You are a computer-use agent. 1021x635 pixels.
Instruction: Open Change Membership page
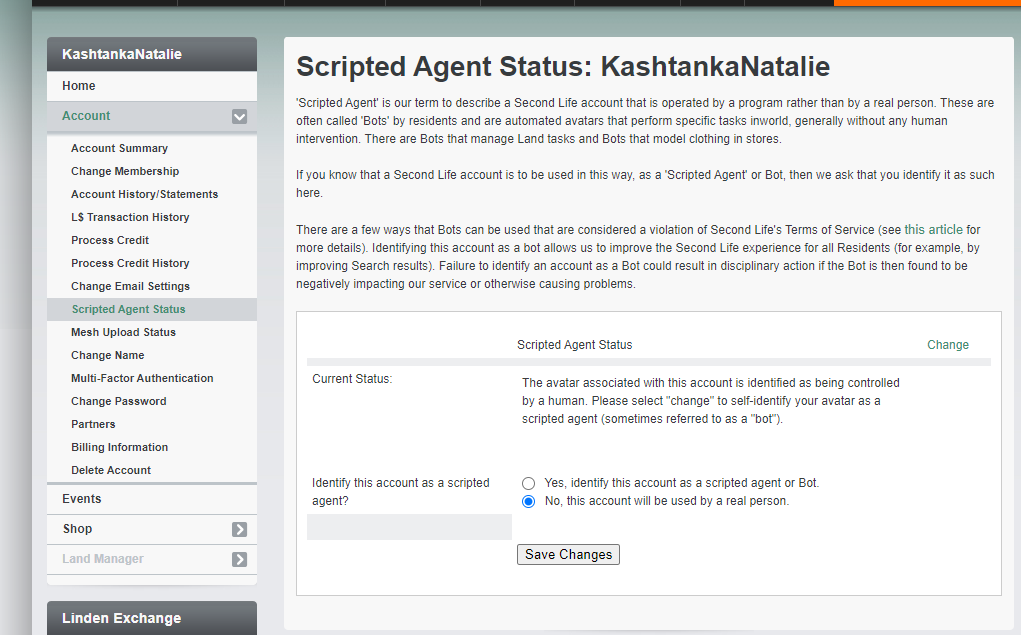tap(125, 171)
